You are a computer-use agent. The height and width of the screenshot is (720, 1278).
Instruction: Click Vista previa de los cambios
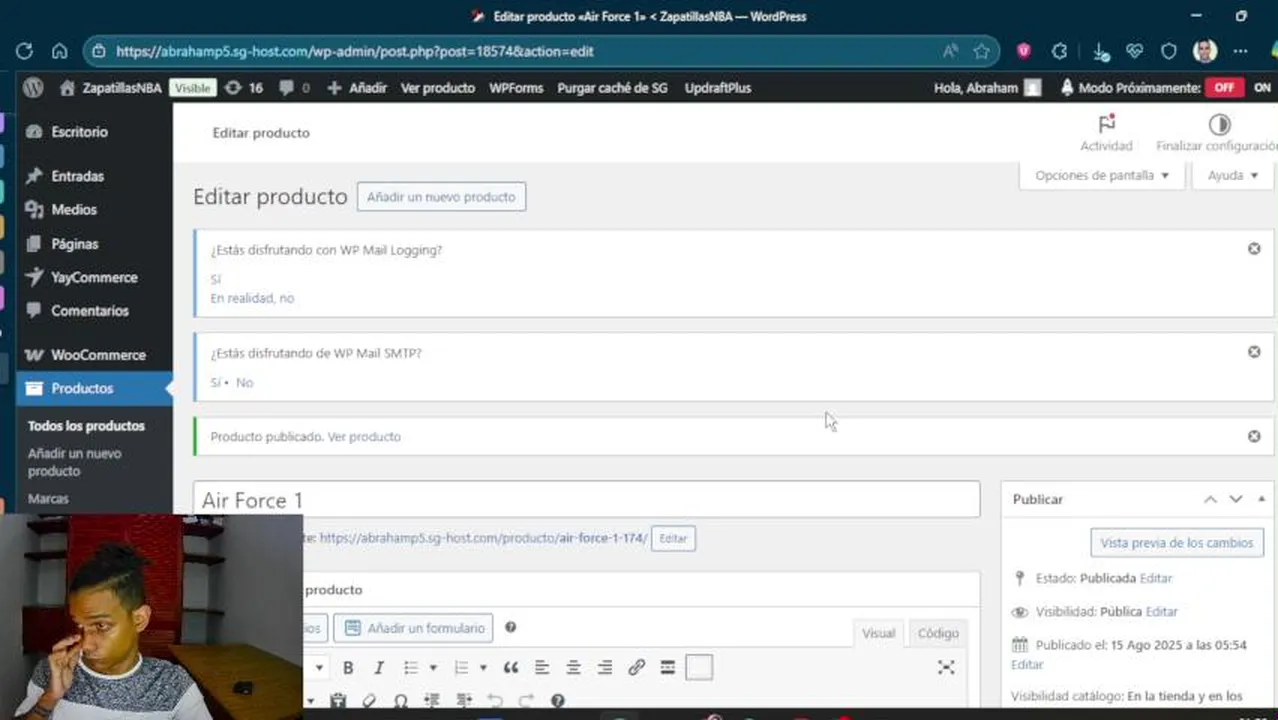[x=1176, y=543]
